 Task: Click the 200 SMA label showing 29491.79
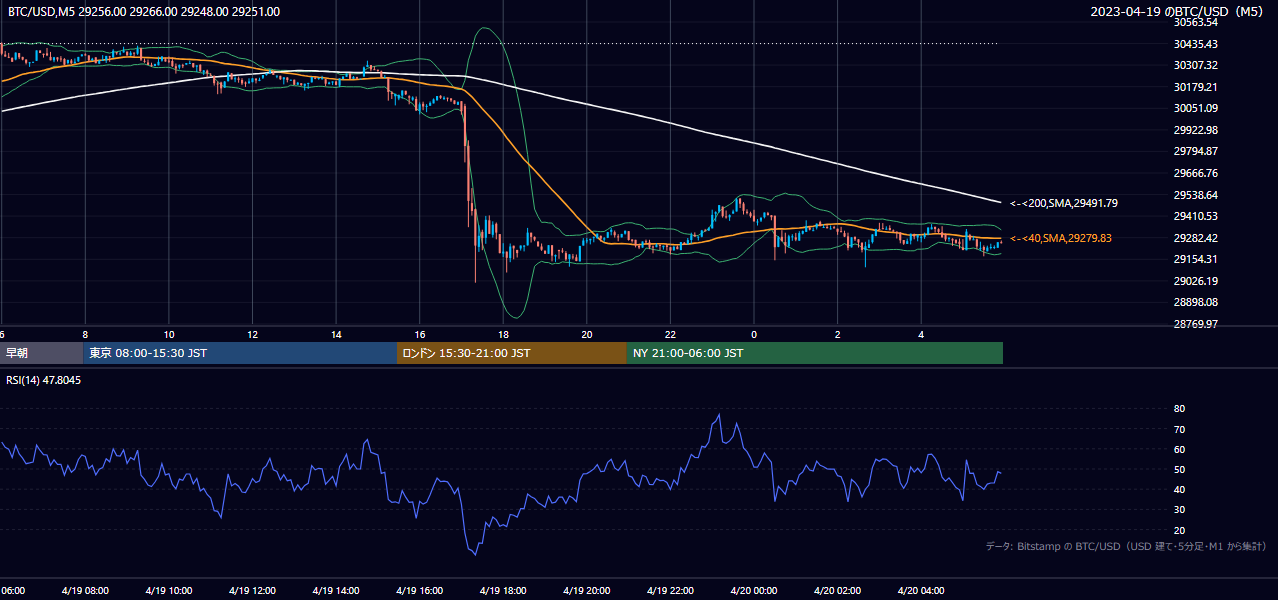tap(1064, 203)
